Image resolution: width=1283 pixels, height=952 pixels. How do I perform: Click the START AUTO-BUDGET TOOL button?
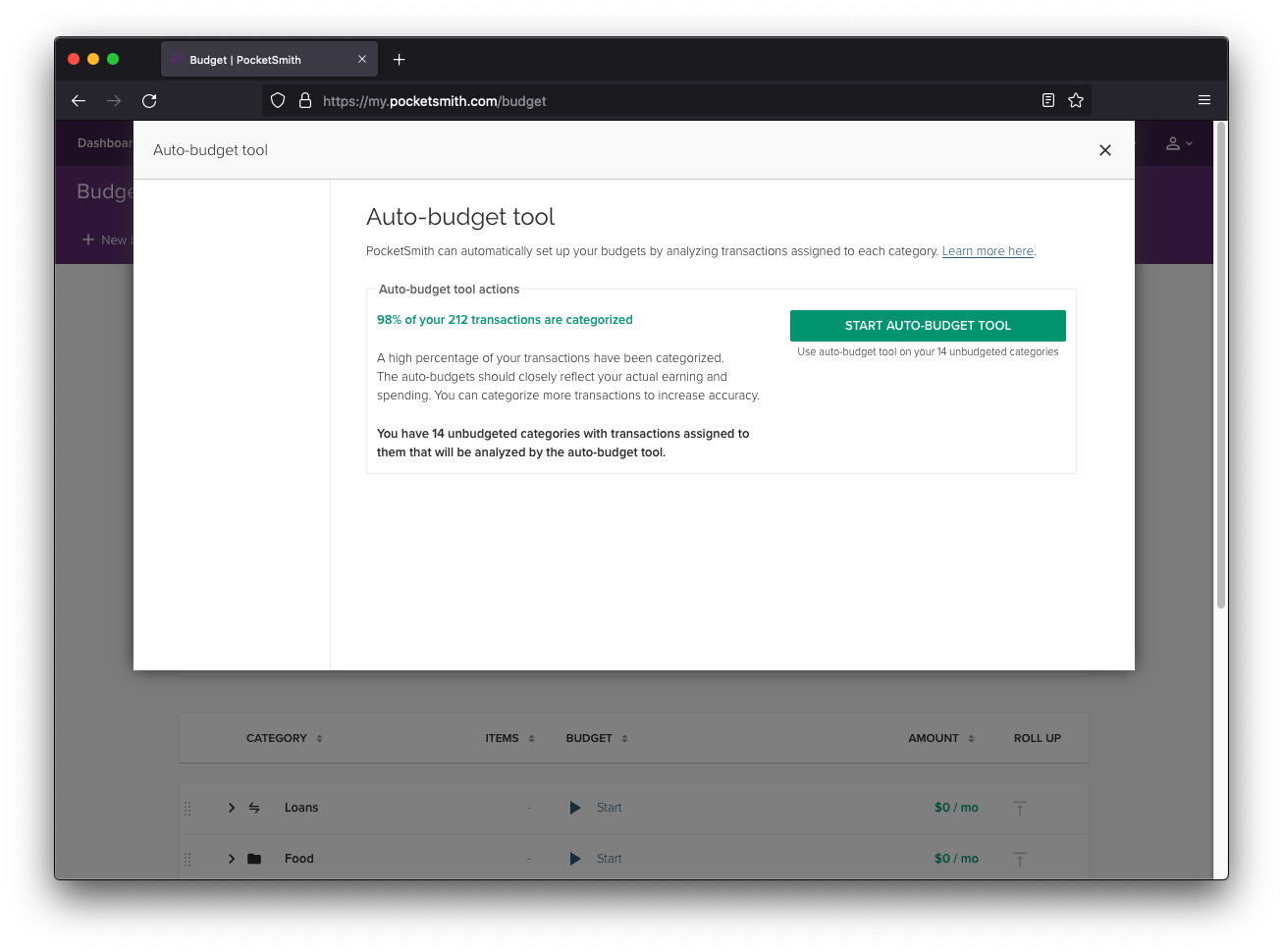tap(927, 325)
